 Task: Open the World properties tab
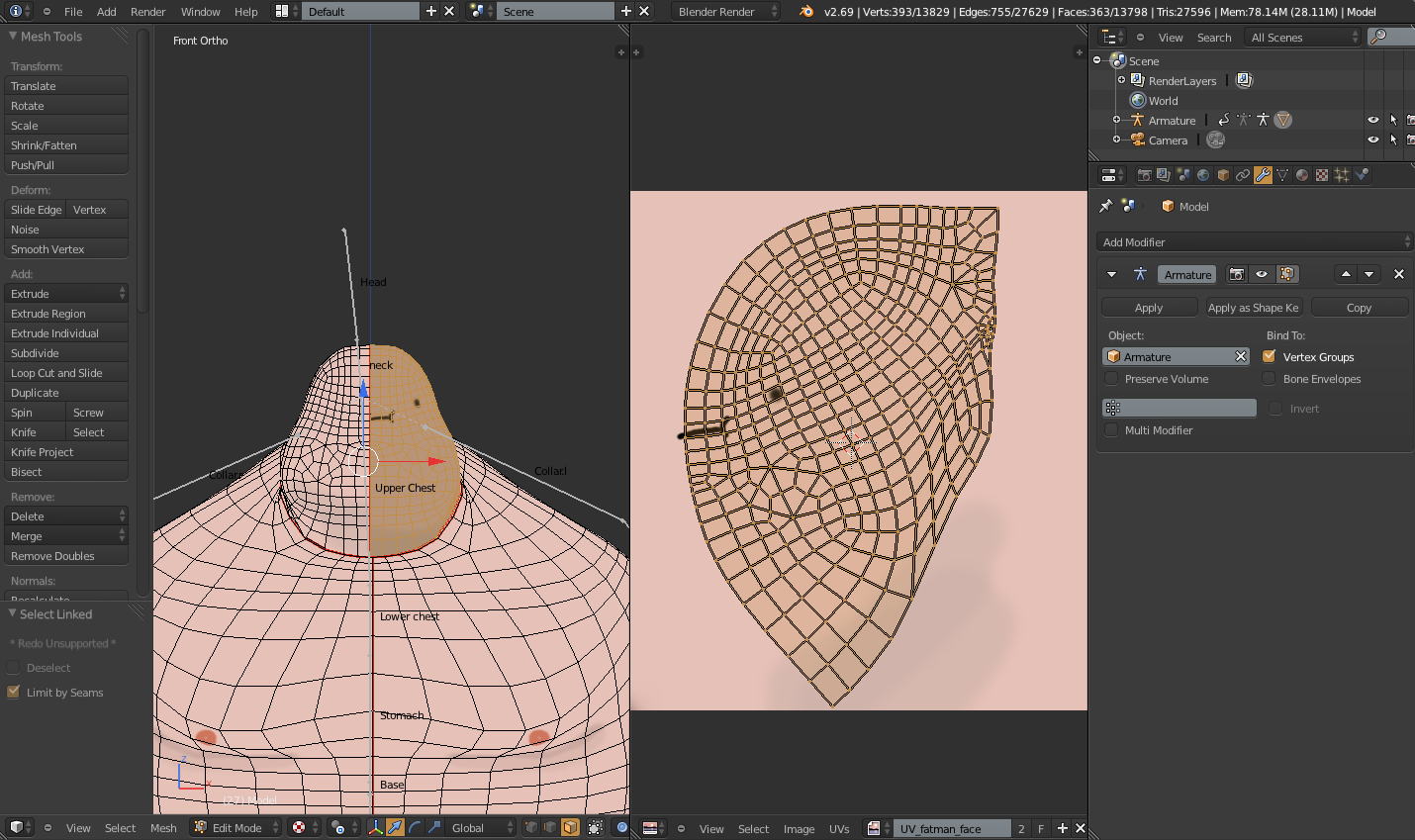1203,175
